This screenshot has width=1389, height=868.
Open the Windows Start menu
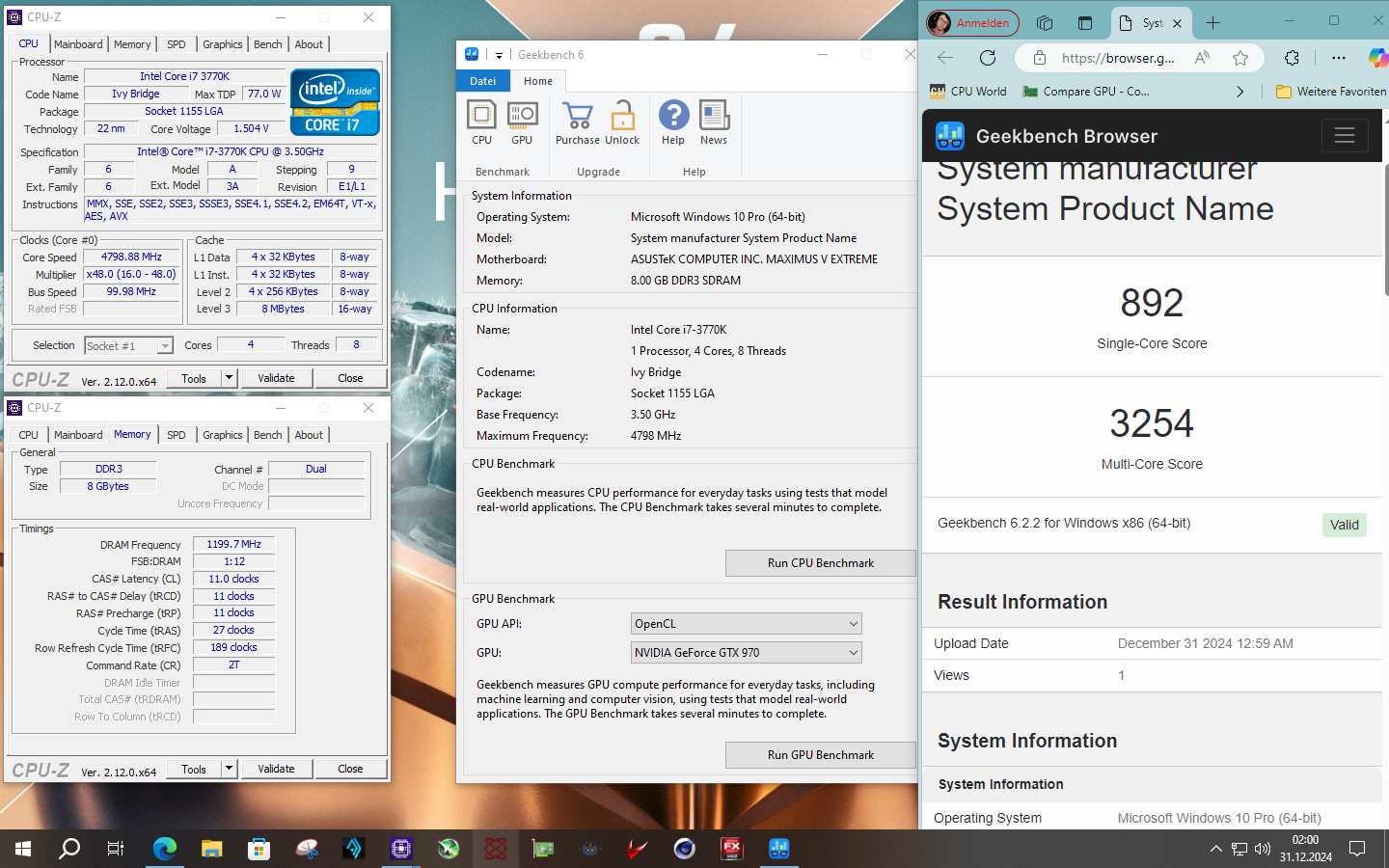(23, 849)
